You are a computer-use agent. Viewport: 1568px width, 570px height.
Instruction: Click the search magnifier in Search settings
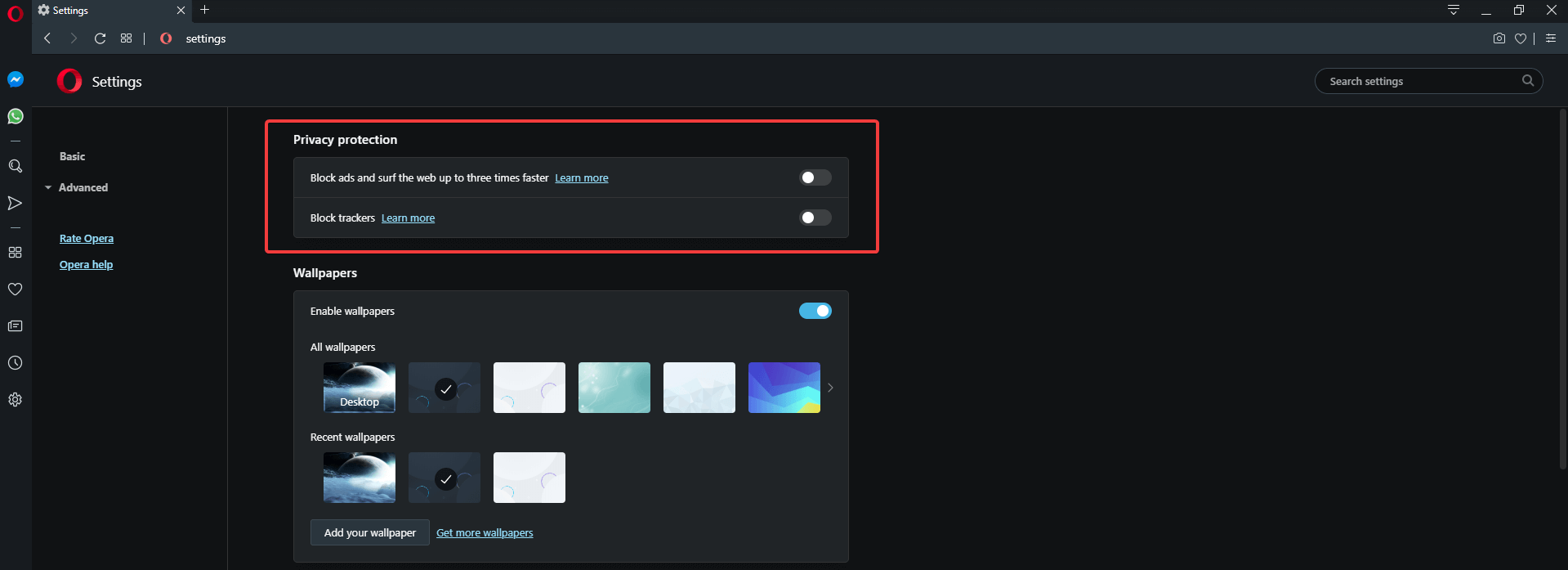[x=1528, y=81]
